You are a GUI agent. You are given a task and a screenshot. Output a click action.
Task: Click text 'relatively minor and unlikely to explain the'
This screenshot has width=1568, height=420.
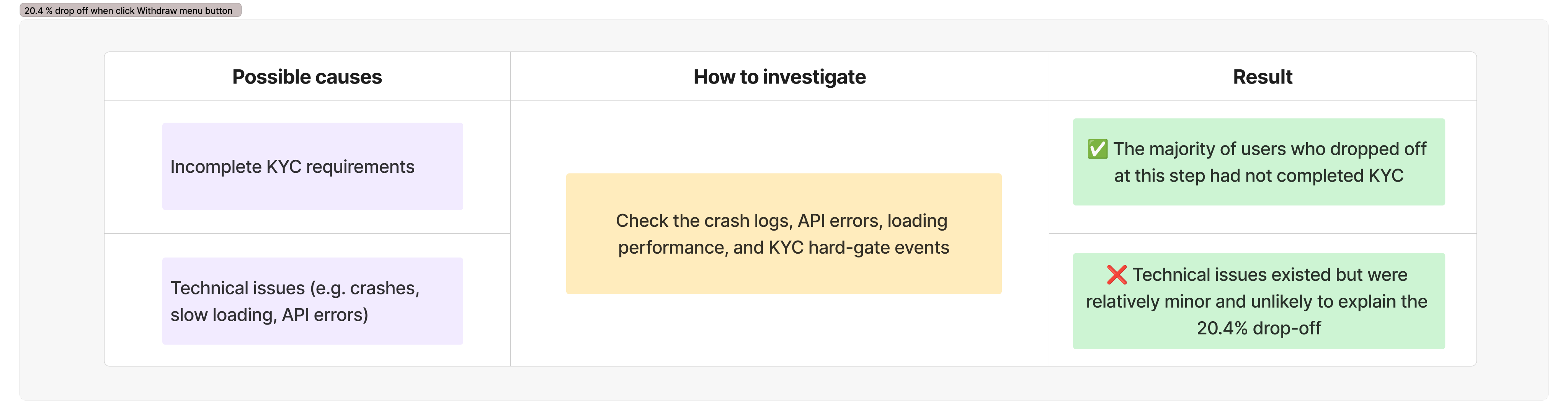1256,302
